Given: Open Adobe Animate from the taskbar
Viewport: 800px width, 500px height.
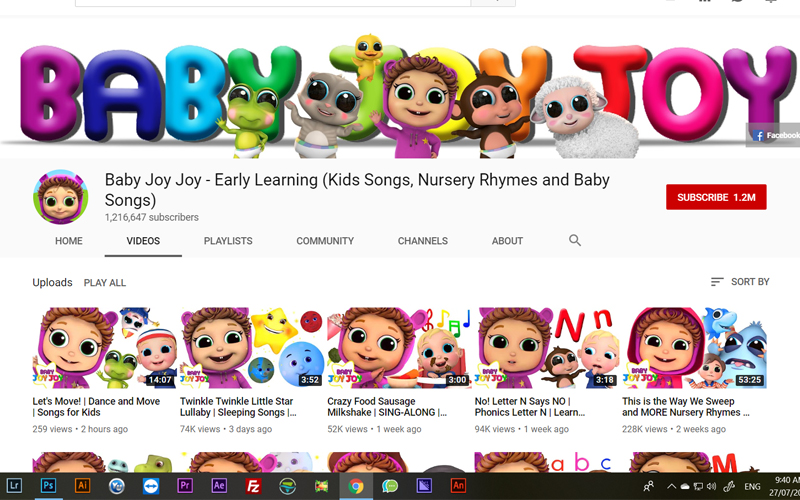Looking at the screenshot, I should (x=458, y=486).
